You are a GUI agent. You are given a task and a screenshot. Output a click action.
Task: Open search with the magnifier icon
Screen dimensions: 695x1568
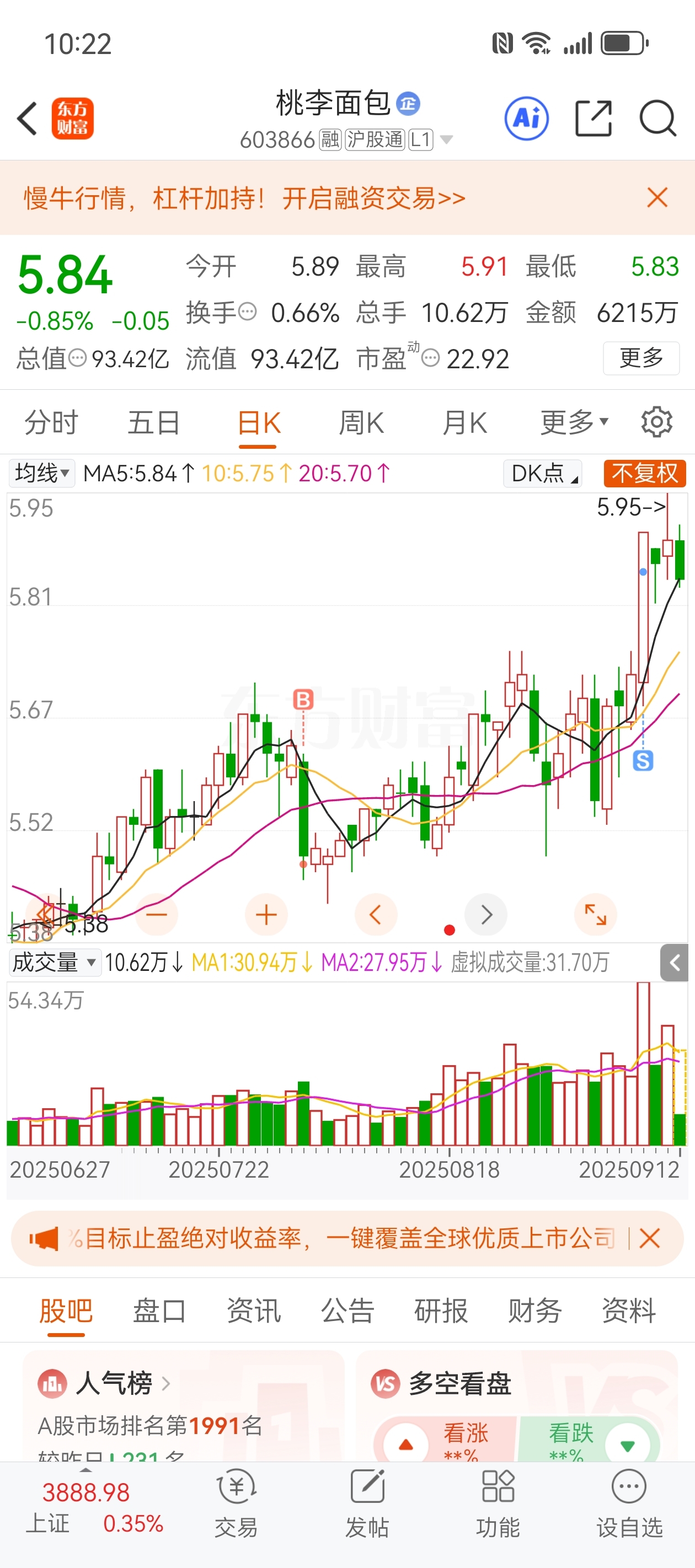(x=658, y=118)
